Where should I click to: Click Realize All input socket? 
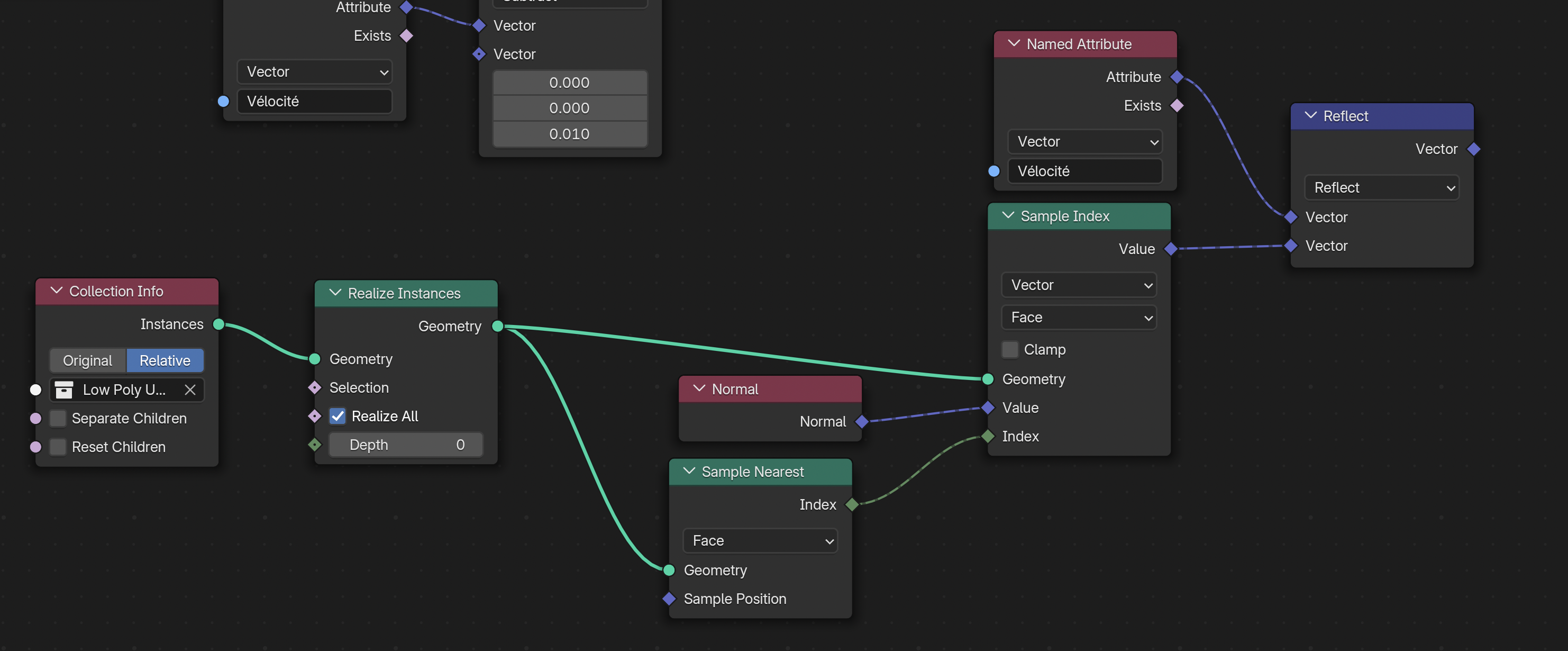(315, 416)
